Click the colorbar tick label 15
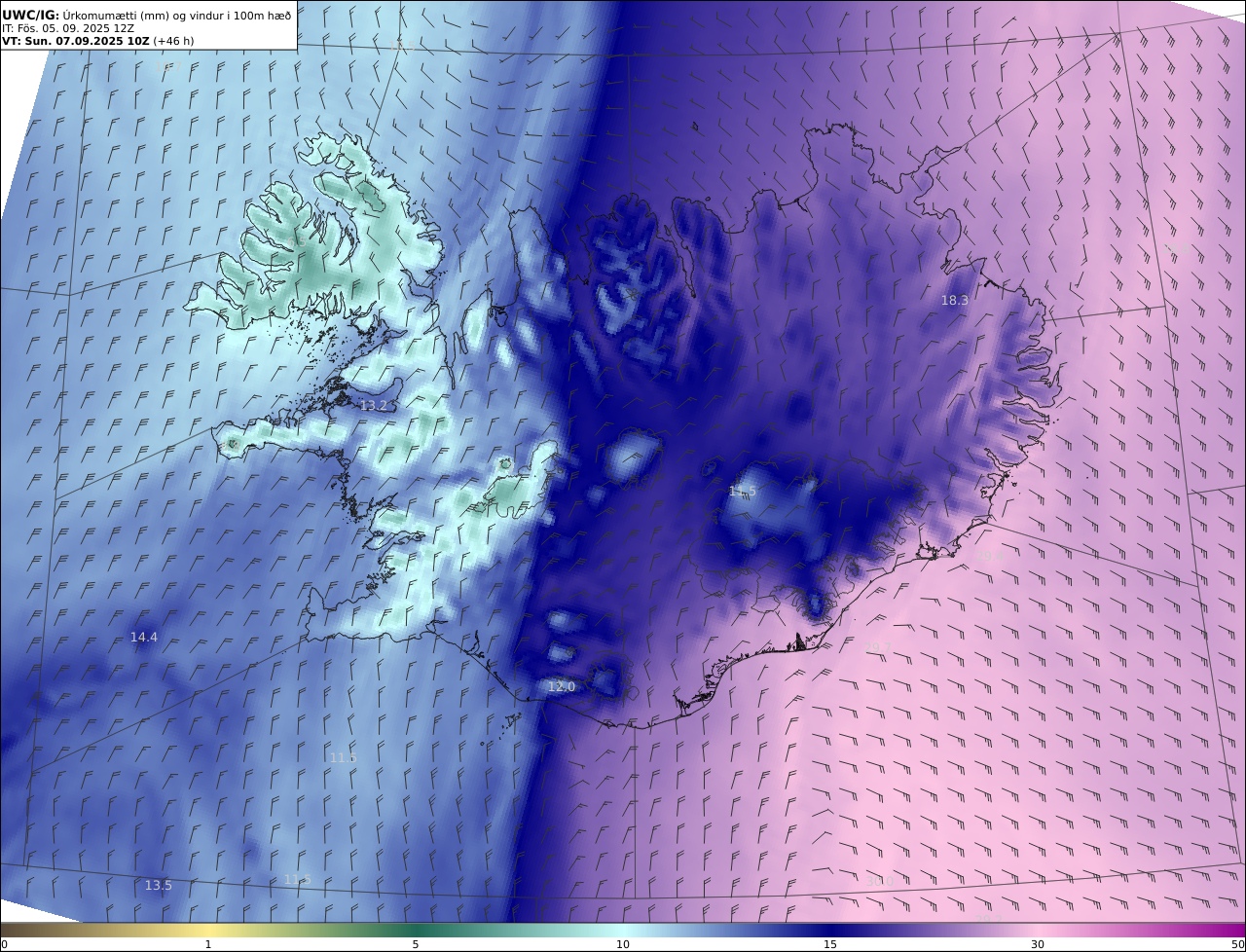 [830, 944]
